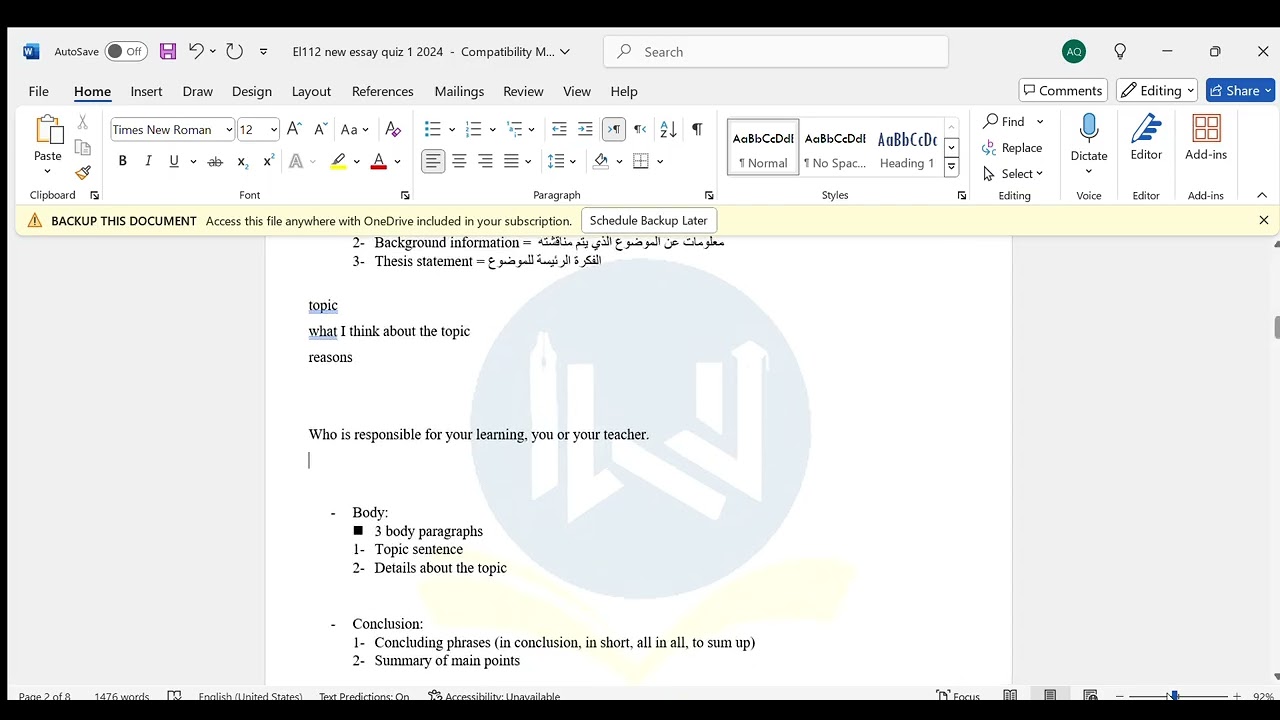This screenshot has height=720, width=1280.
Task: Open the Dictate microphone
Action: tap(1089, 137)
